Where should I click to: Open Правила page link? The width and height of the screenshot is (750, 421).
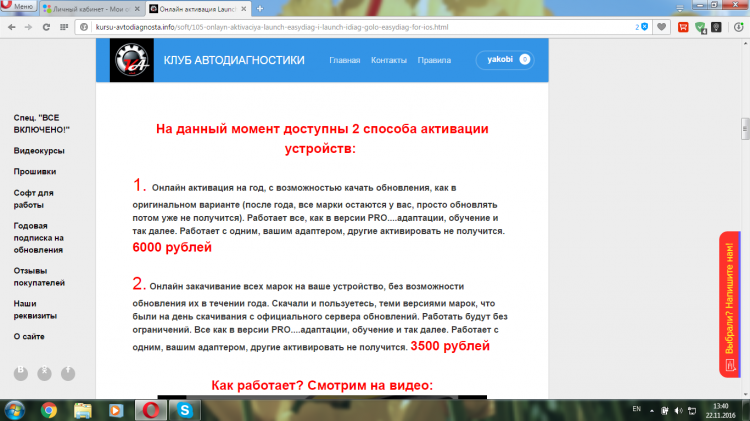tap(434, 60)
